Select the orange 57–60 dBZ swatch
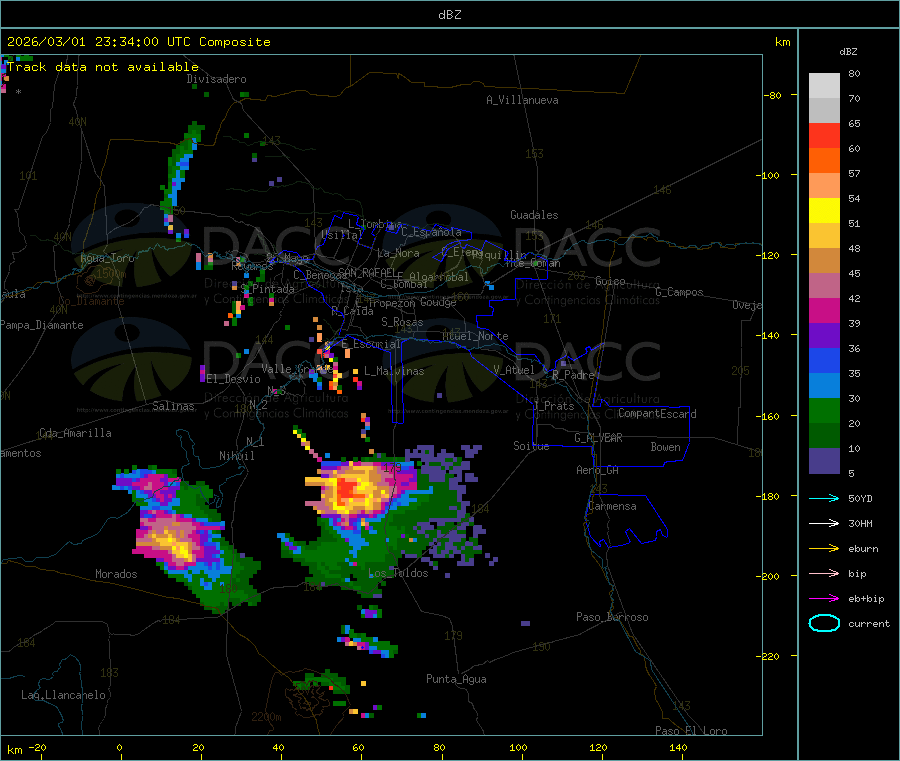Viewport: 900px width, 761px height. coord(824,161)
